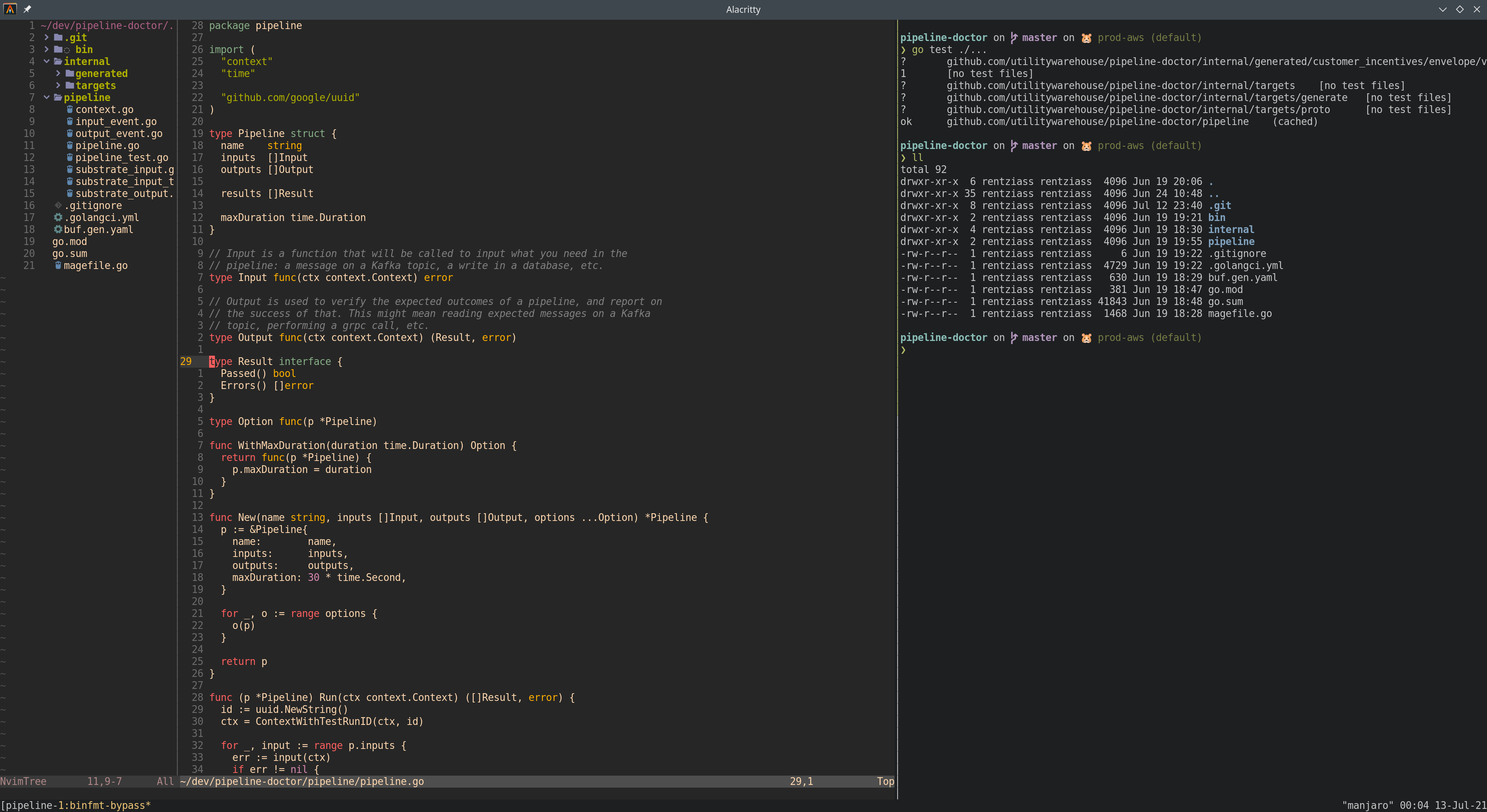This screenshot has height=812, width=1487.
Task: Click the Go icon beside pipeline.go
Action: pos(70,146)
